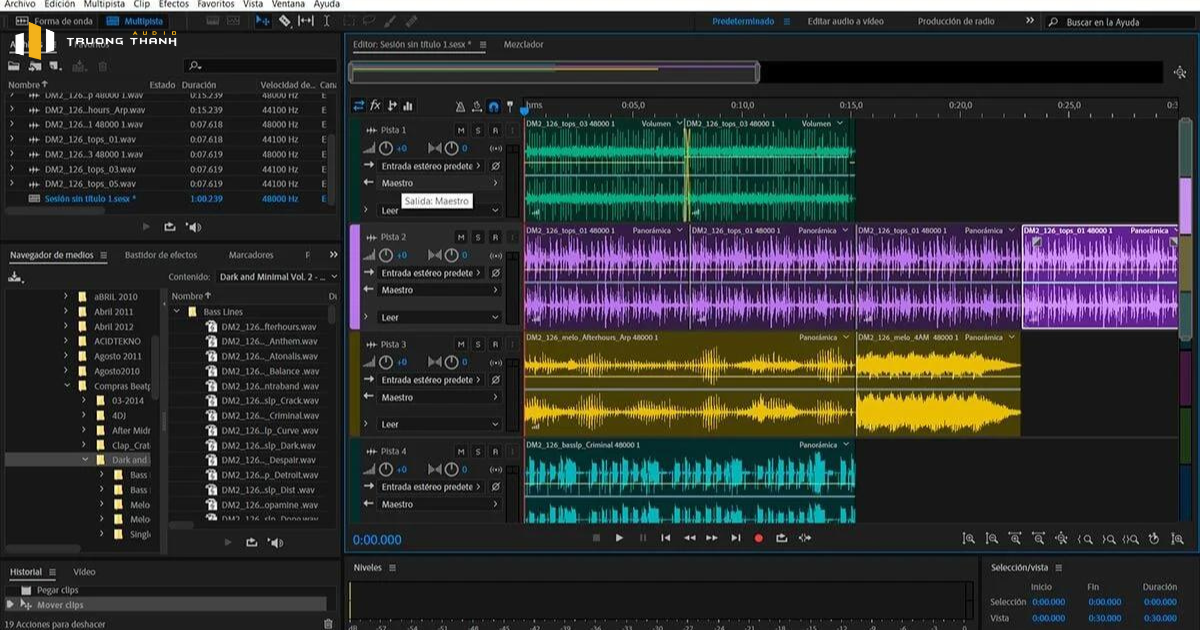The height and width of the screenshot is (630, 1200).
Task: Toggle polarity reverse on Pista 1
Action: pyautogui.click(x=494, y=166)
